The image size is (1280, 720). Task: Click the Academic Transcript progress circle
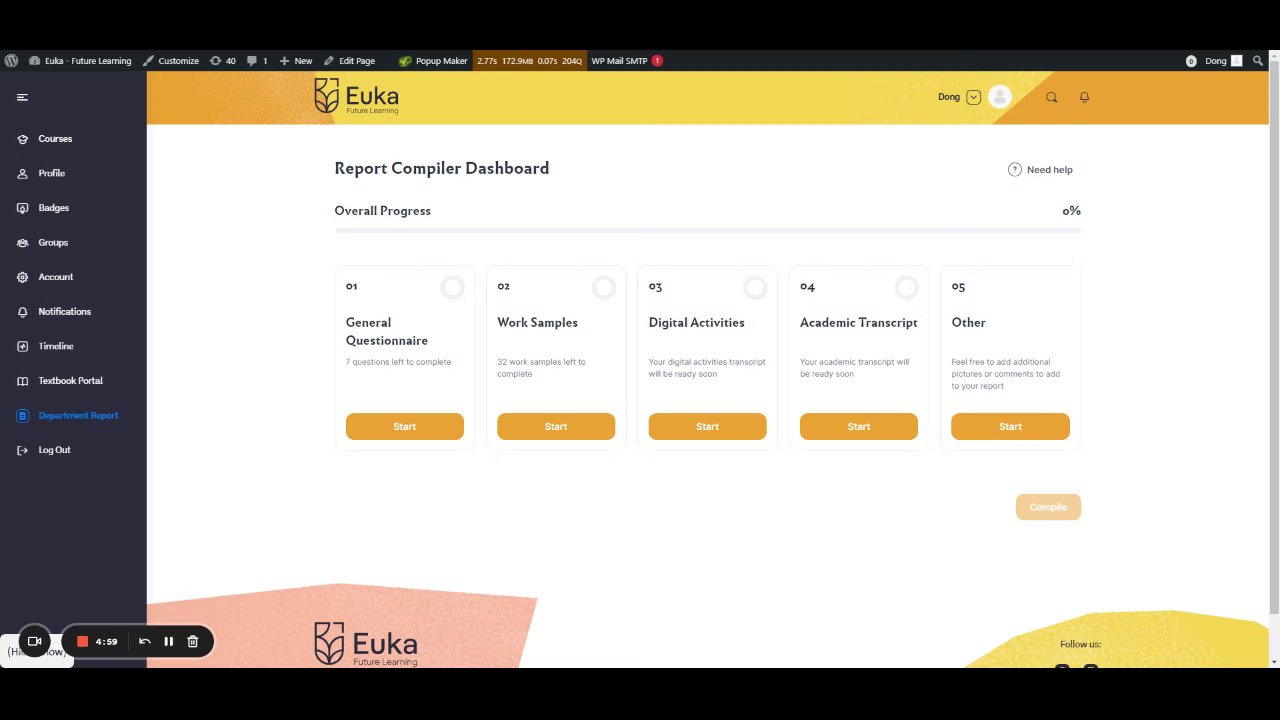point(906,288)
